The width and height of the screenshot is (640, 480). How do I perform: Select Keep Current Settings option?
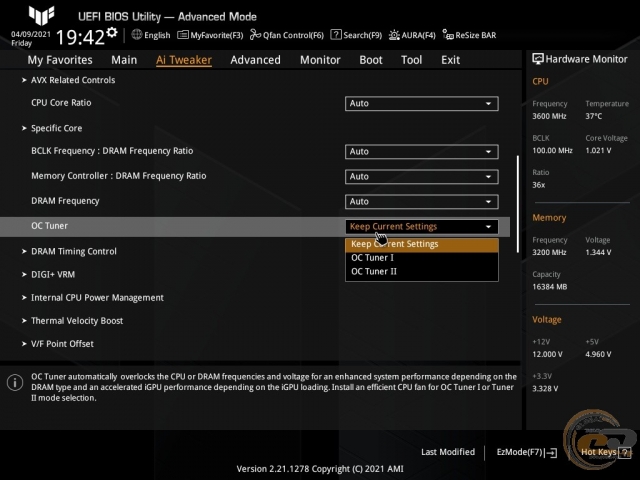pyautogui.click(x=422, y=244)
